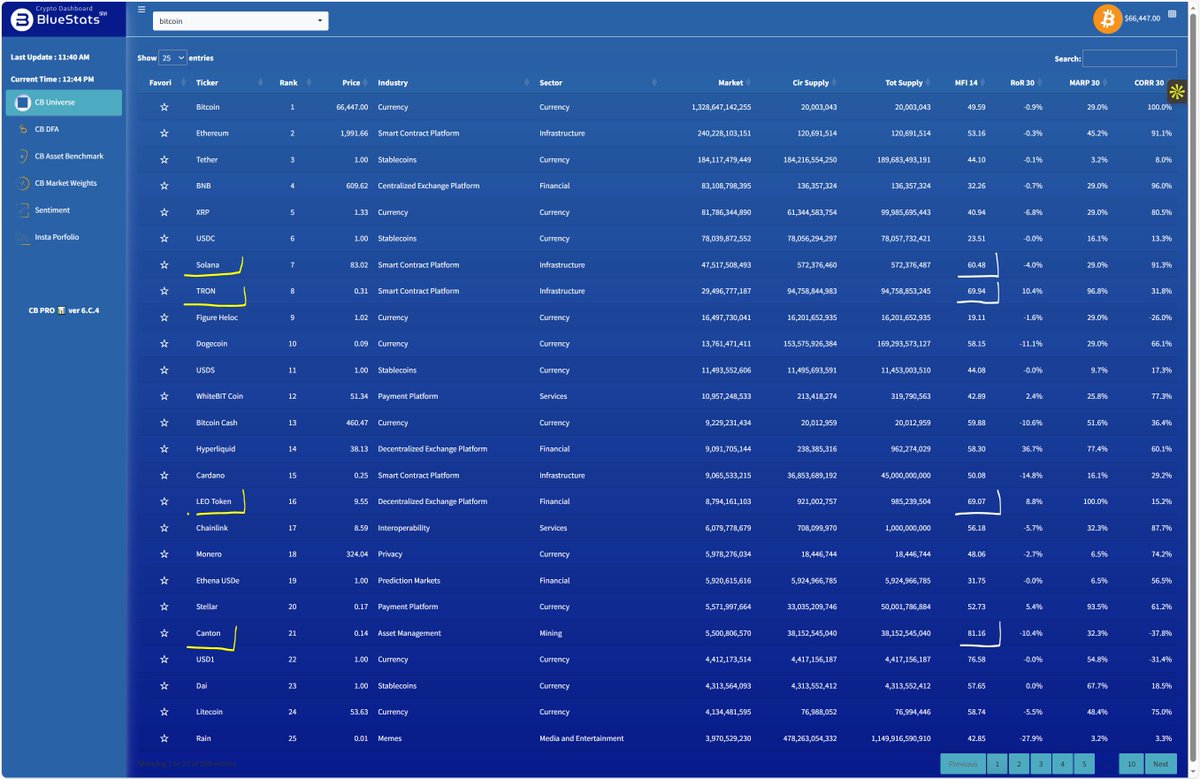Favorite Bitcoin with its star
Image resolution: width=1200 pixels, height=779 pixels.
164,107
